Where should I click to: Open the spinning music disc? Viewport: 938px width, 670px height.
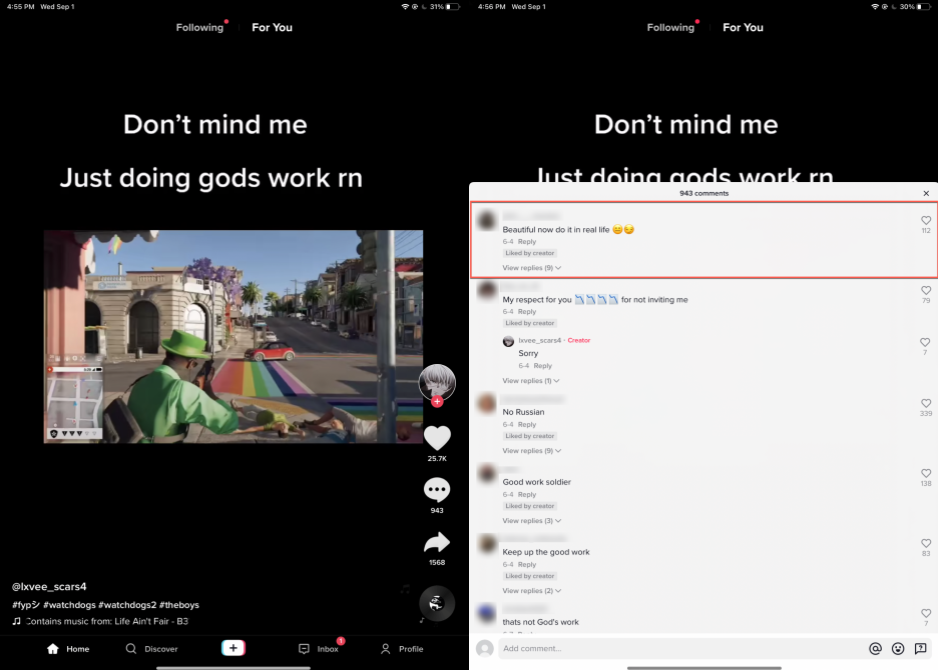point(437,603)
